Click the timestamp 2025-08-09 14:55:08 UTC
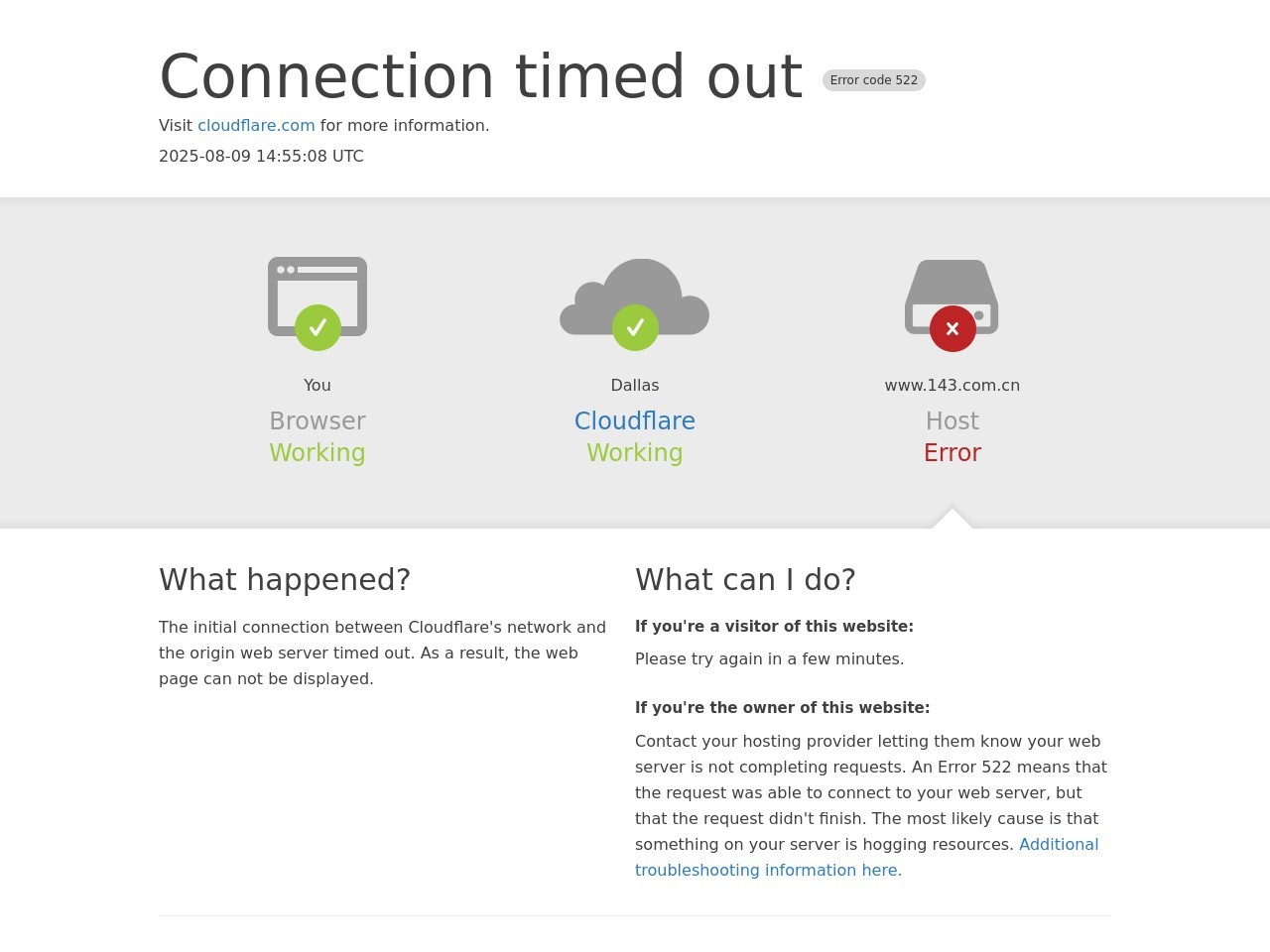 pos(261,157)
